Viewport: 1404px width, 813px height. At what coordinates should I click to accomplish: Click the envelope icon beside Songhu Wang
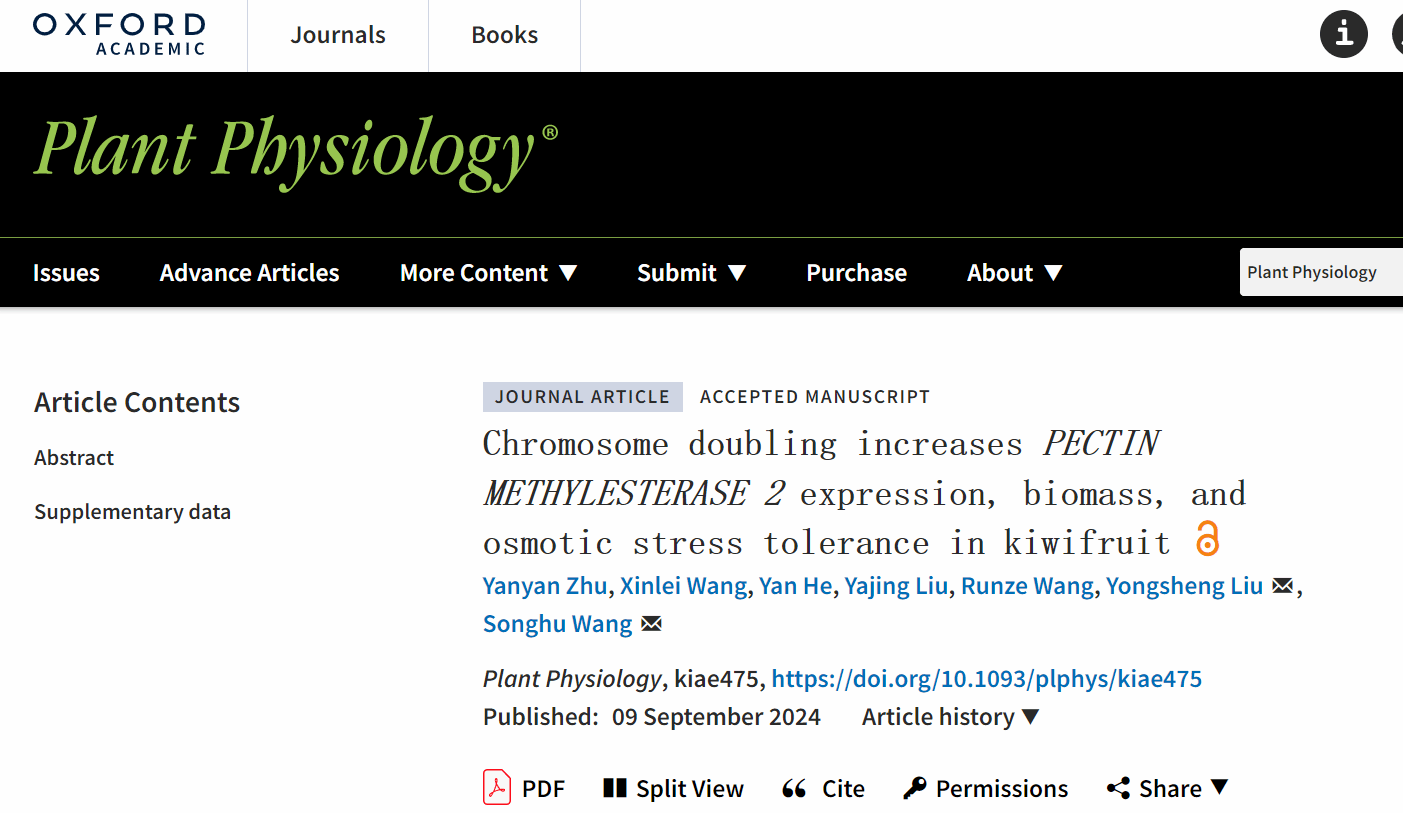click(x=651, y=624)
